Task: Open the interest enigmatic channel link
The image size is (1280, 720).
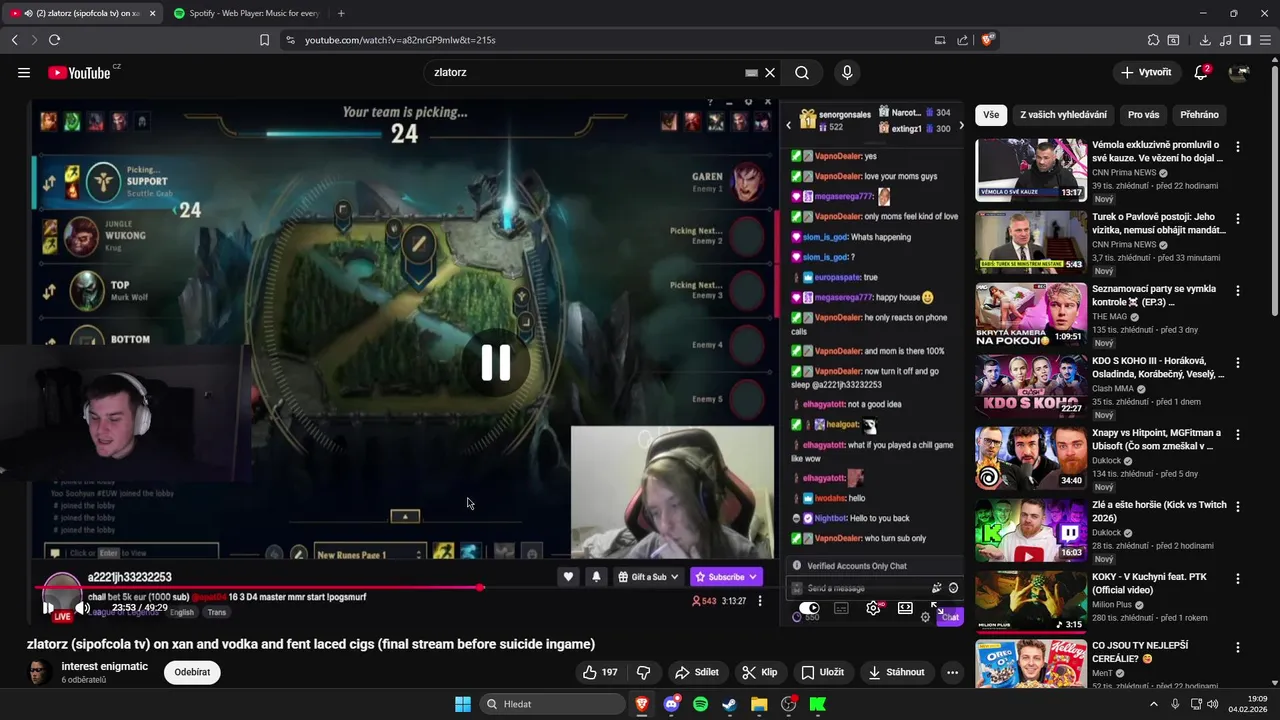Action: (x=104, y=666)
